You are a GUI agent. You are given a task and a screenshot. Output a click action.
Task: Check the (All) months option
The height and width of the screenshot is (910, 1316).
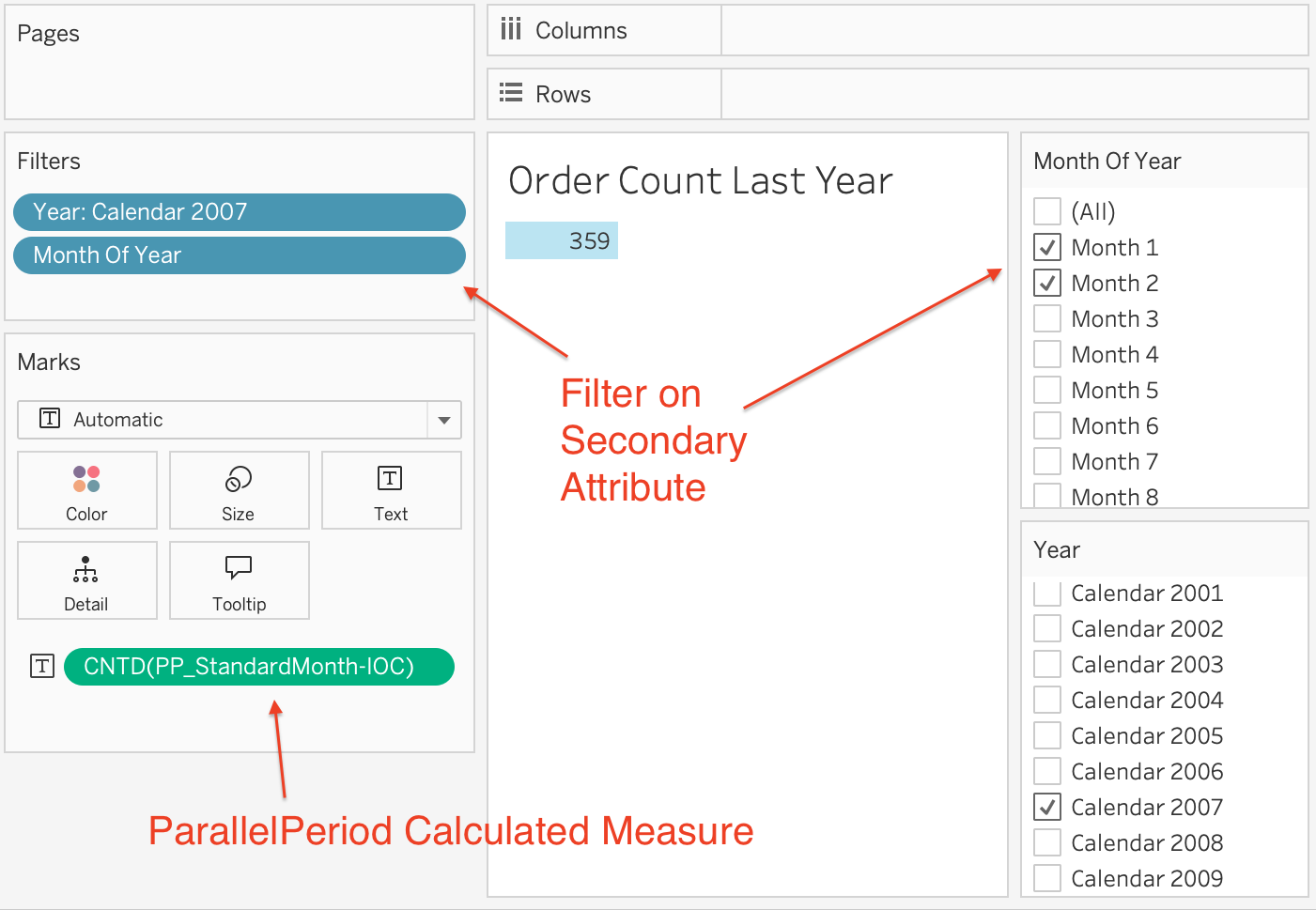[1047, 211]
